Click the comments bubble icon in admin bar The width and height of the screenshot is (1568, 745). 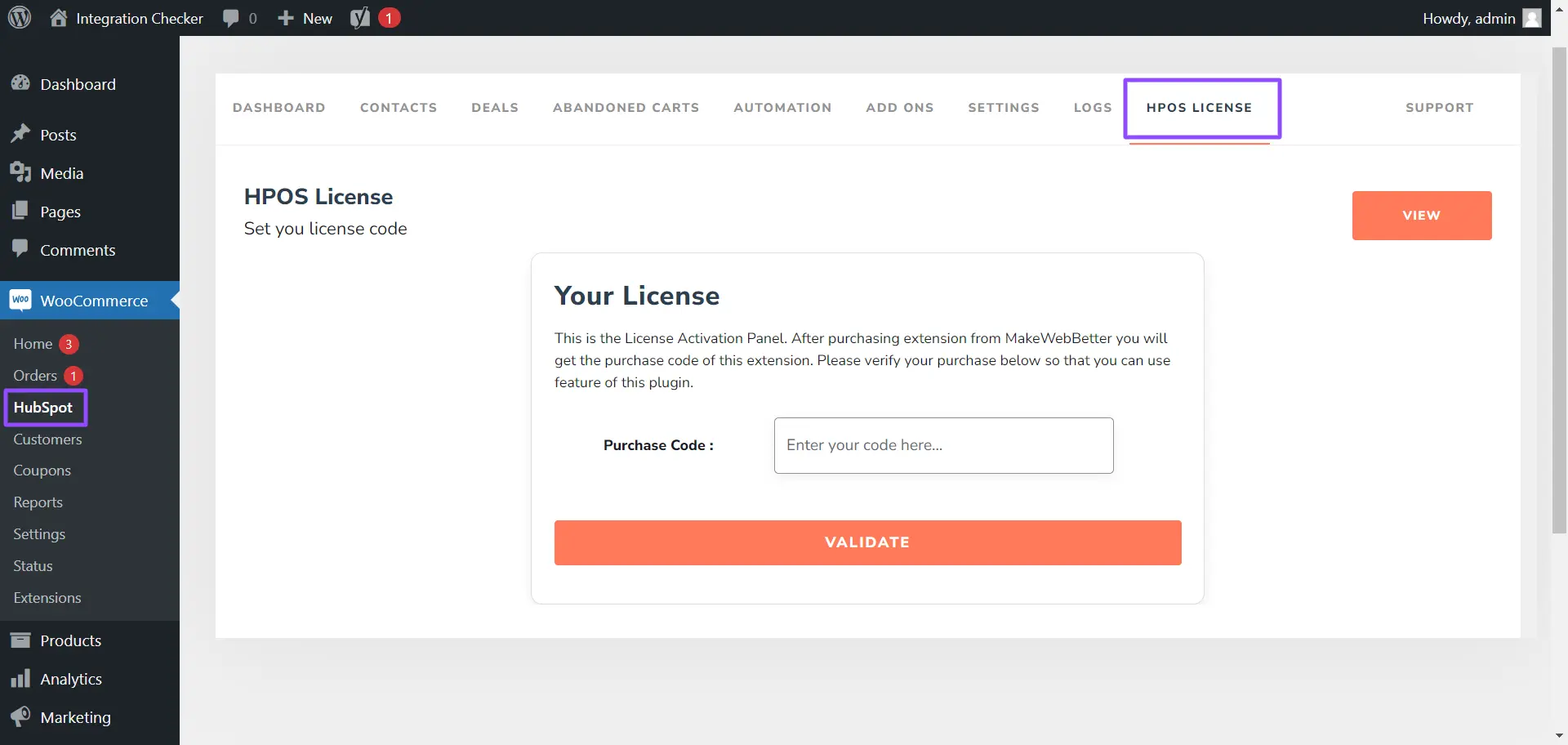[x=231, y=18]
